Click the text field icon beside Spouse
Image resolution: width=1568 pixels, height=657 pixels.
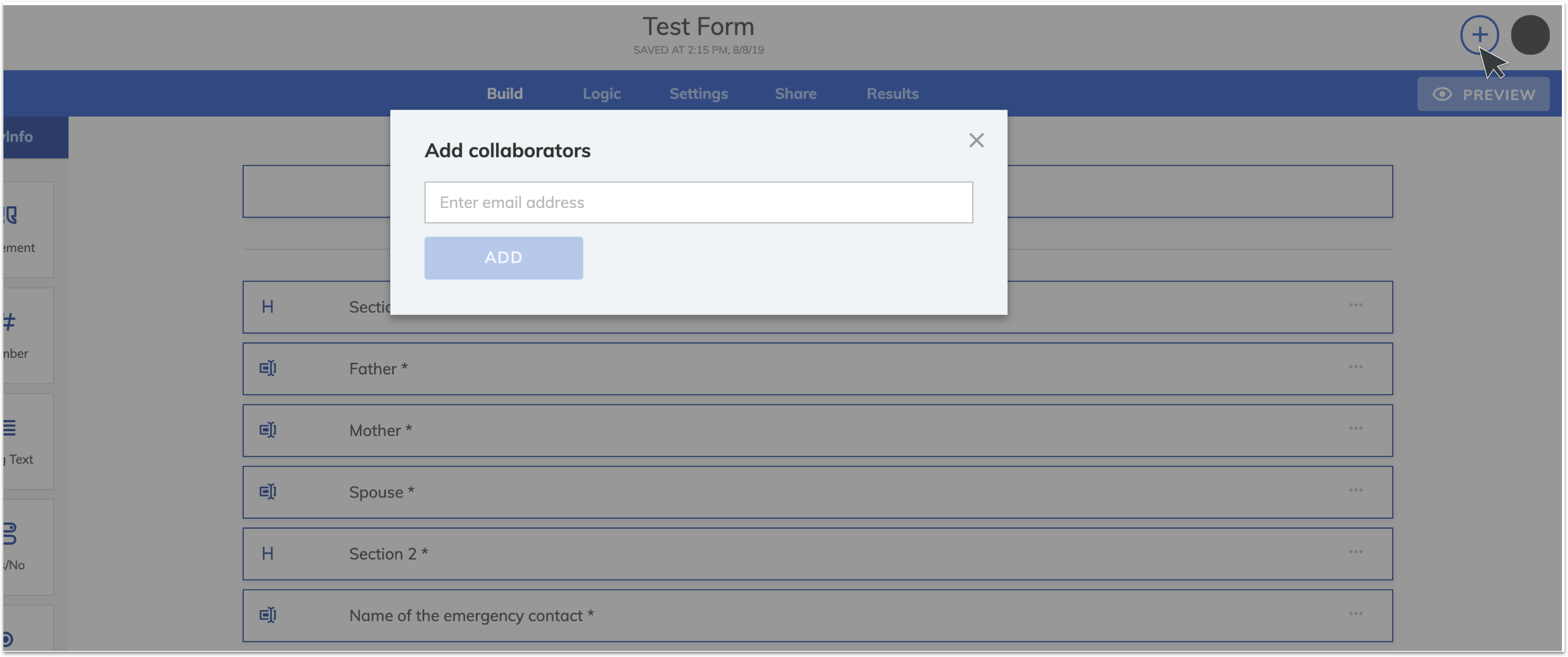(x=268, y=491)
